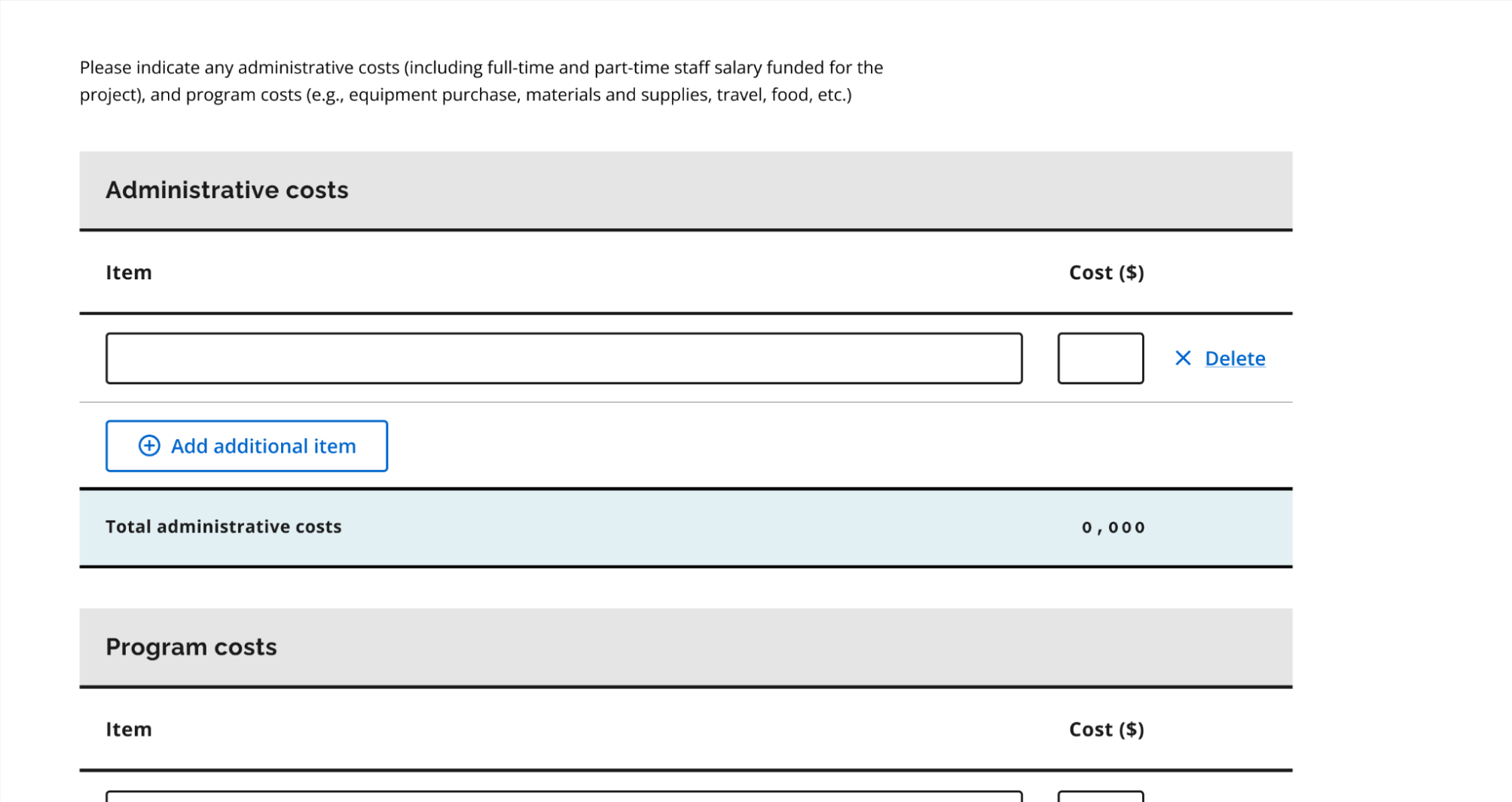This screenshot has height=802, width=1512.
Task: Select the Item column header under Program costs
Action: (128, 729)
